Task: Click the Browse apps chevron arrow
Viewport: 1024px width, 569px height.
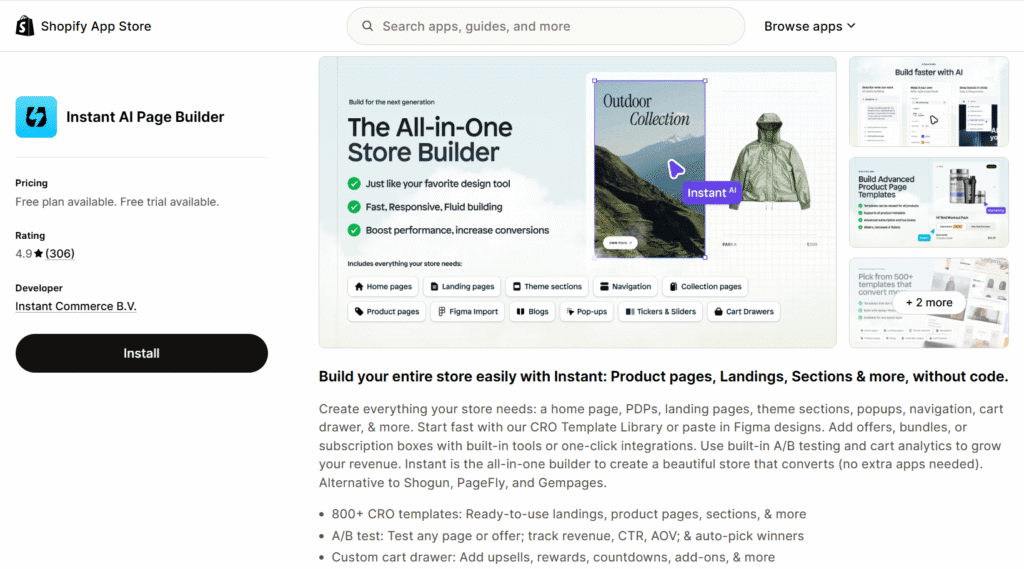Action: point(851,26)
